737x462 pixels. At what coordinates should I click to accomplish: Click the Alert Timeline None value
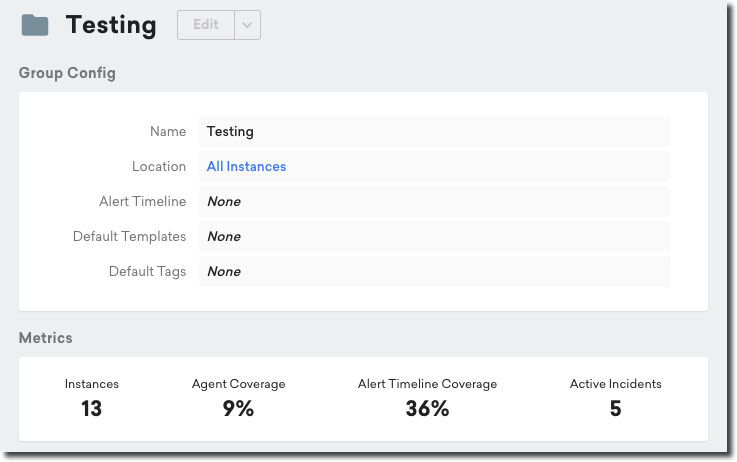tap(223, 202)
